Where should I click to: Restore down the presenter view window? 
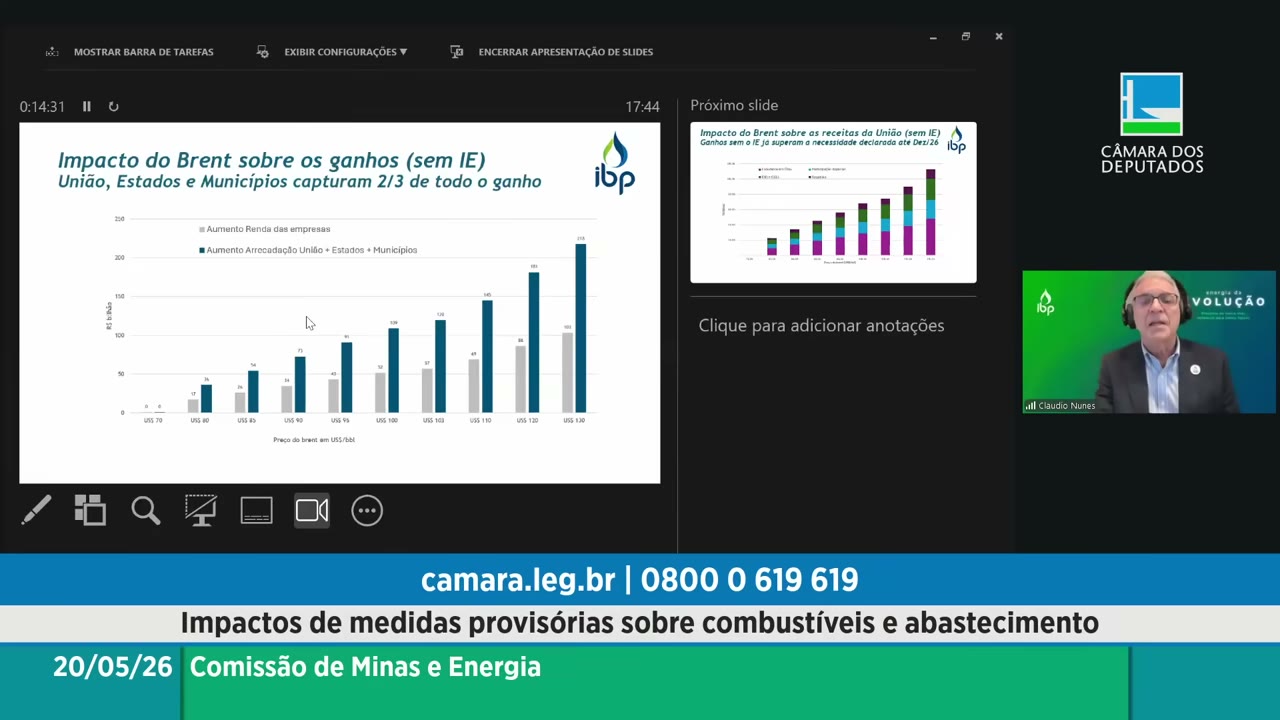pos(966,37)
